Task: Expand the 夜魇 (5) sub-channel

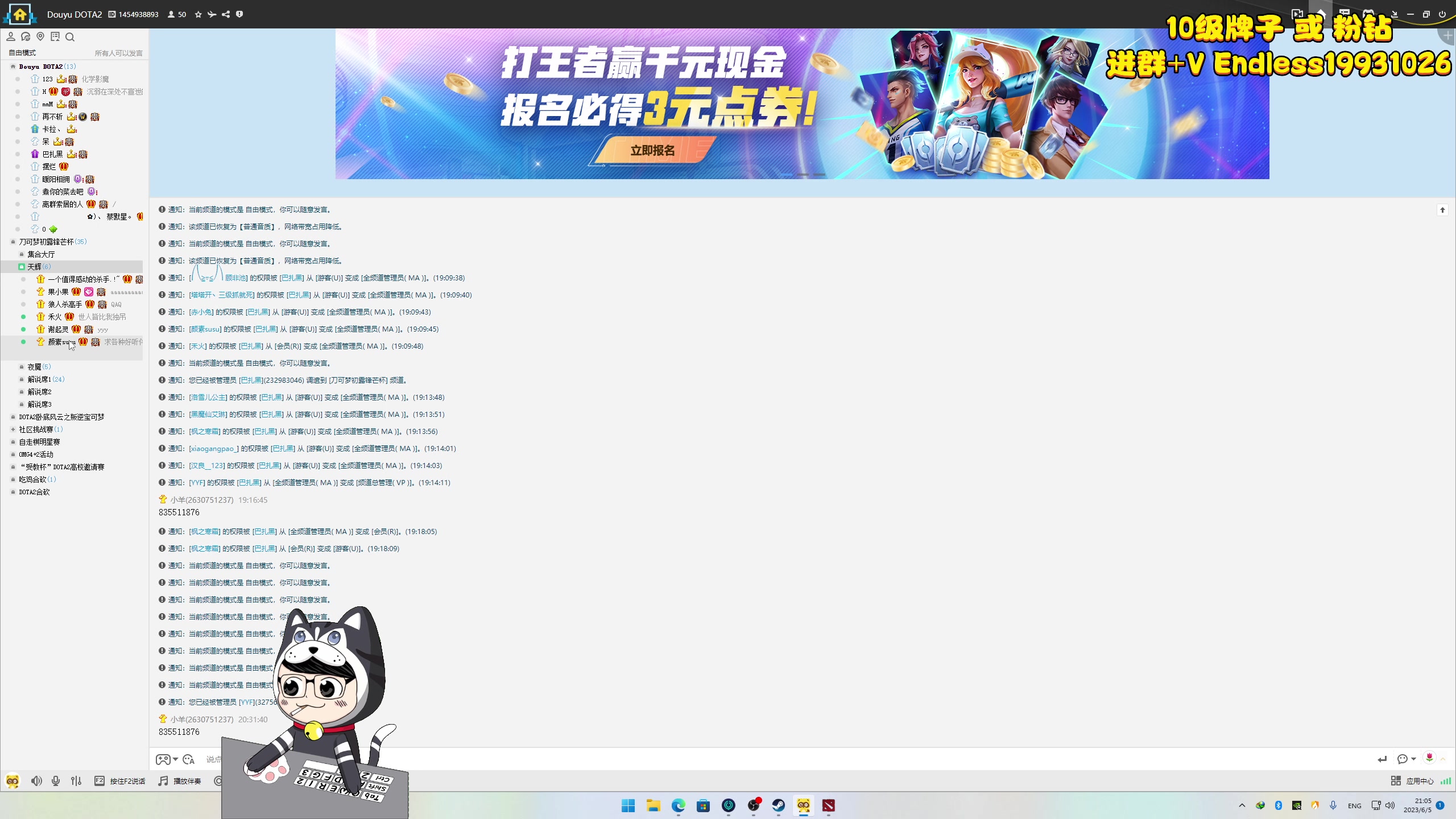Action: point(22,367)
